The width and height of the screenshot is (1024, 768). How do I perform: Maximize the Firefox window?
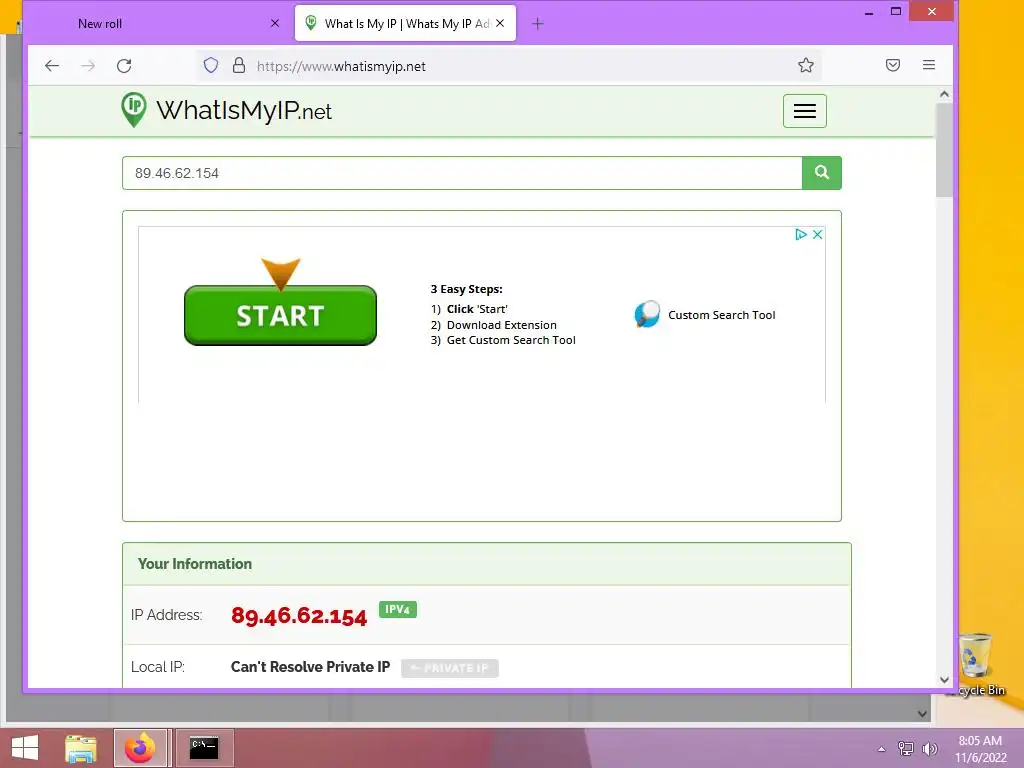coord(896,12)
